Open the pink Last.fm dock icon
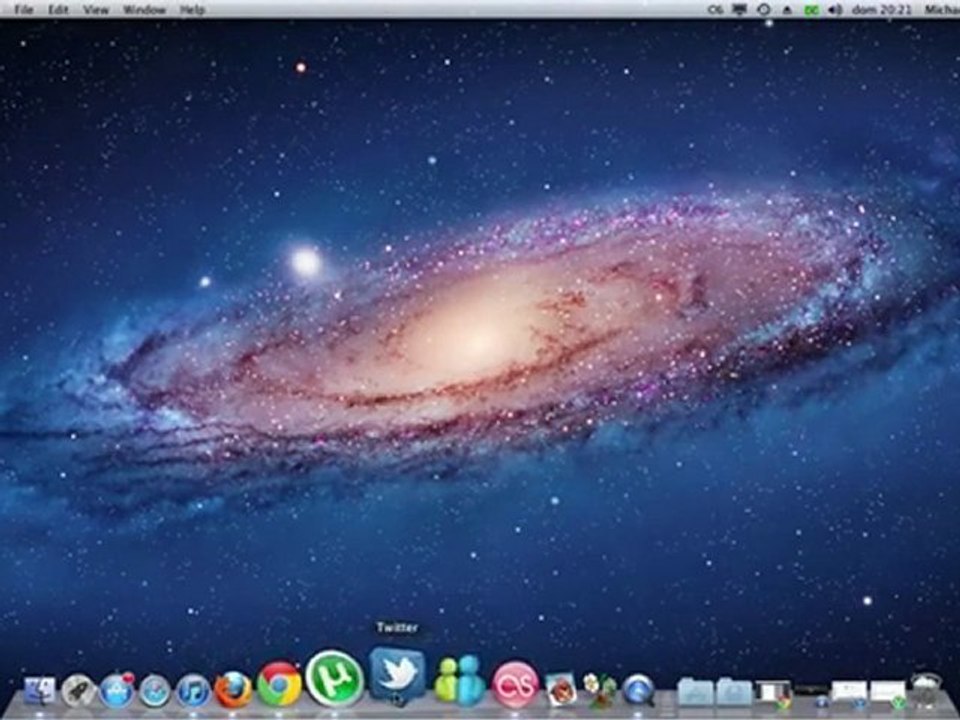 [516, 684]
